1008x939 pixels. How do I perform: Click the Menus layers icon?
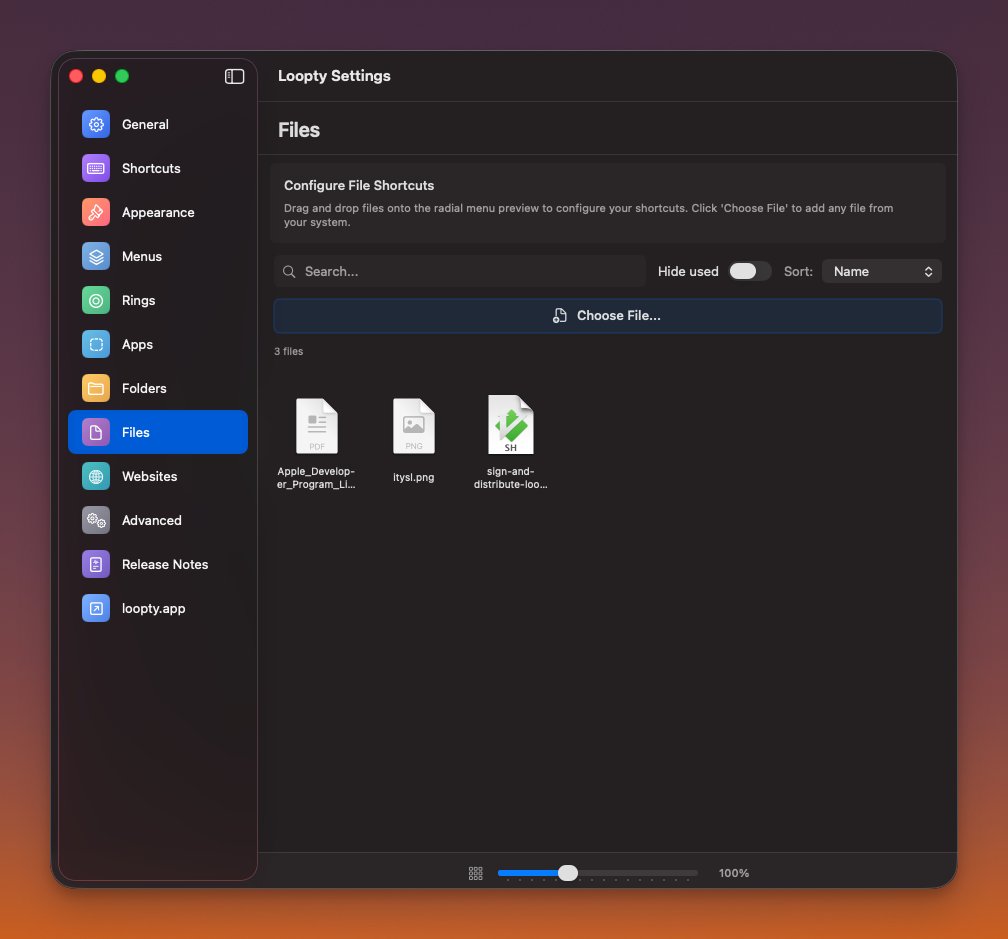96,256
